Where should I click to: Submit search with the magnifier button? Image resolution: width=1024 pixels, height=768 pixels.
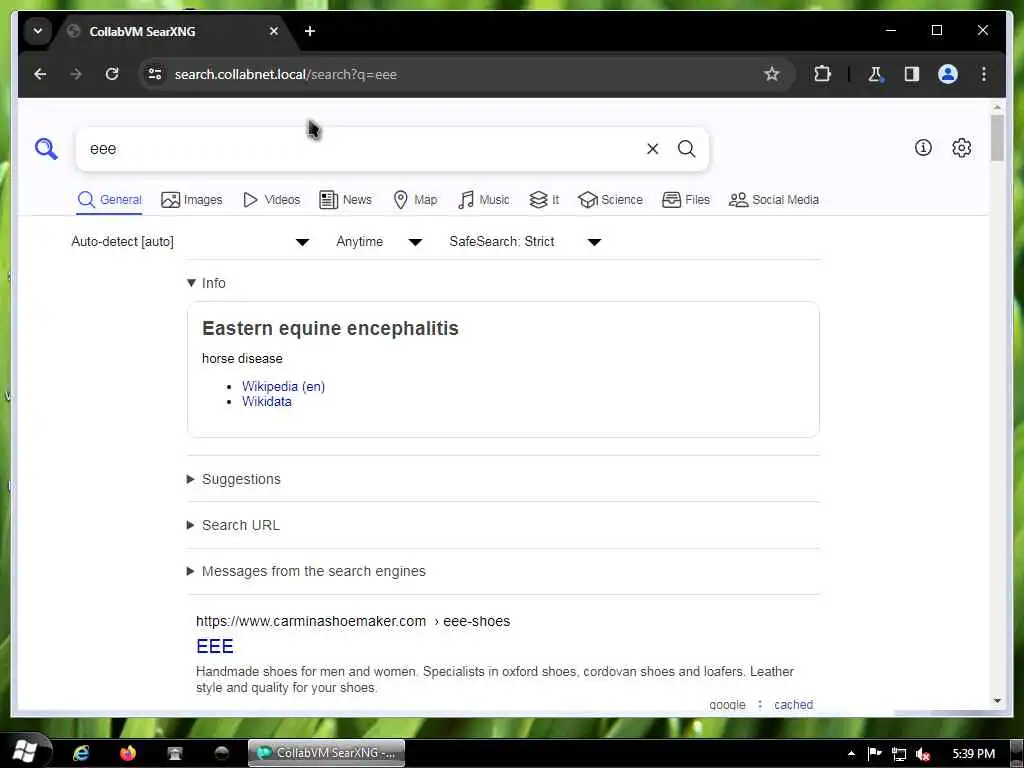pyautogui.click(x=686, y=149)
